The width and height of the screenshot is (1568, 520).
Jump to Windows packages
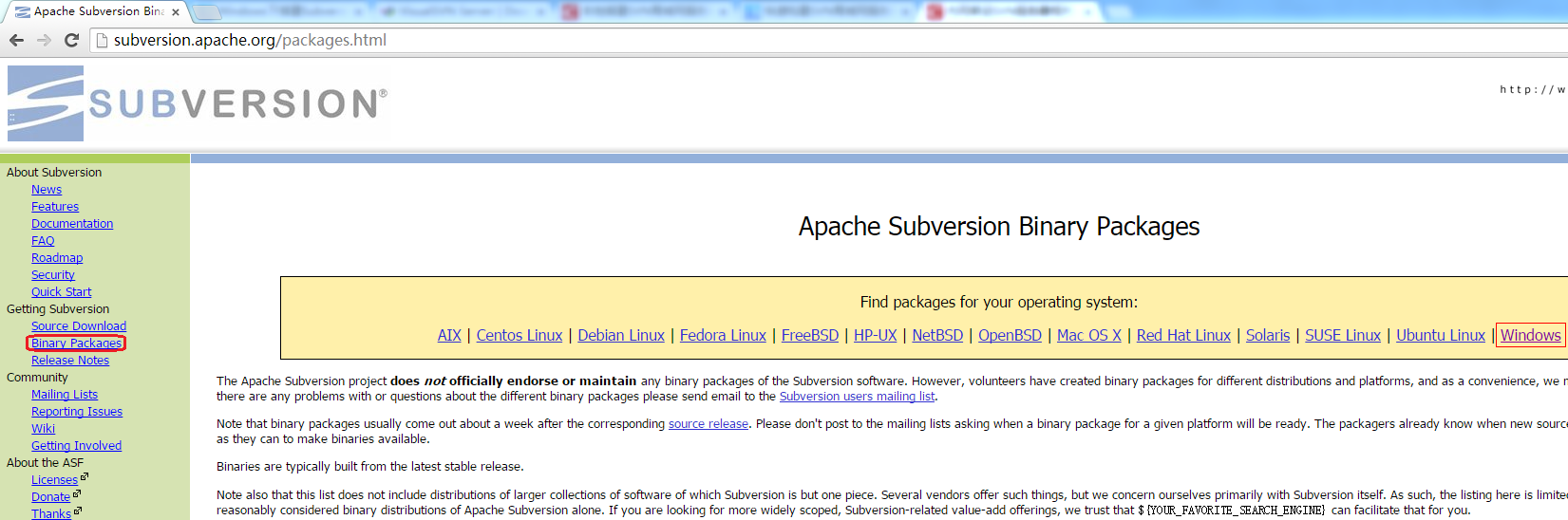(1531, 336)
